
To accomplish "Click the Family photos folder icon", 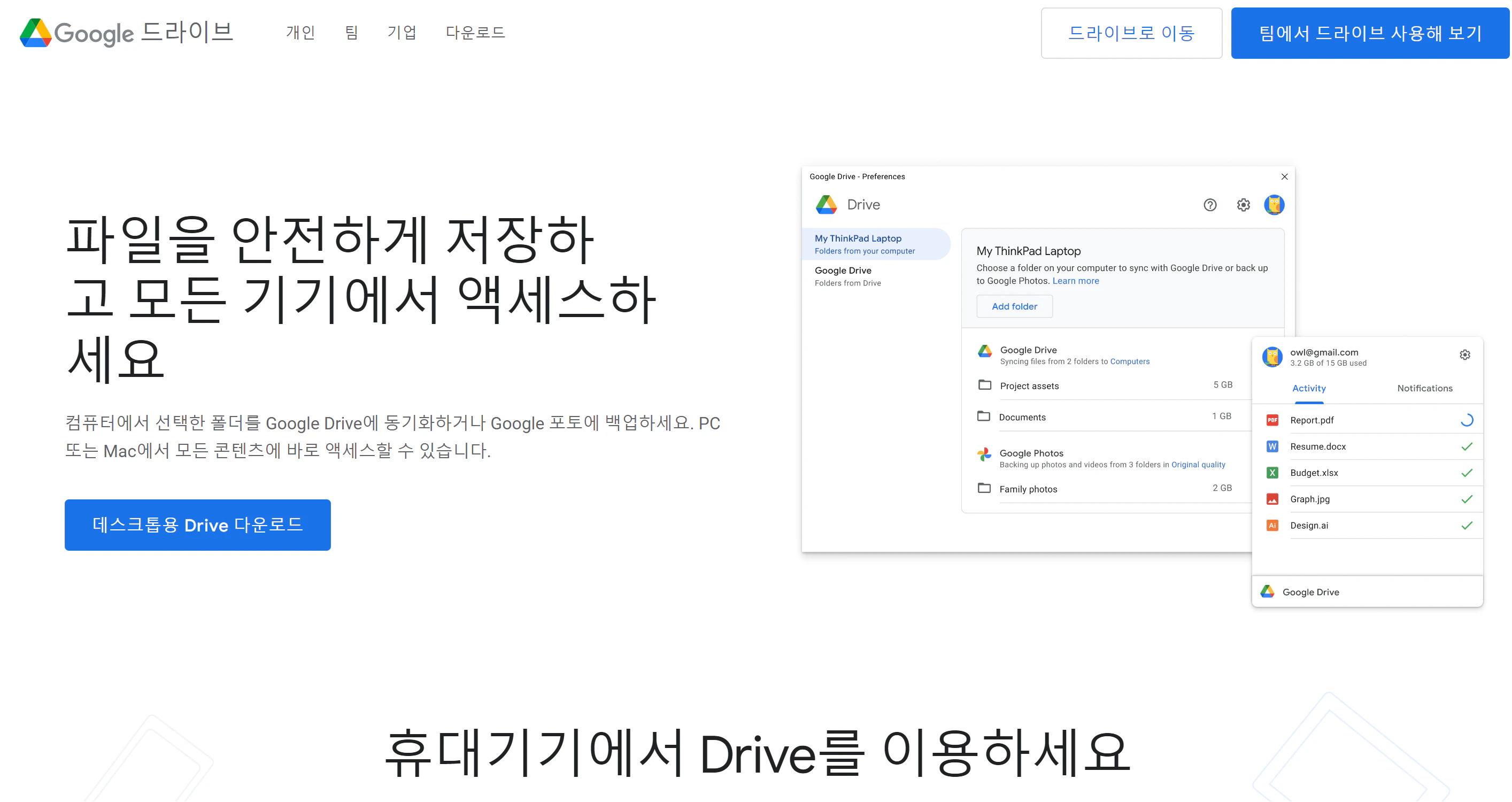I will point(984,488).
